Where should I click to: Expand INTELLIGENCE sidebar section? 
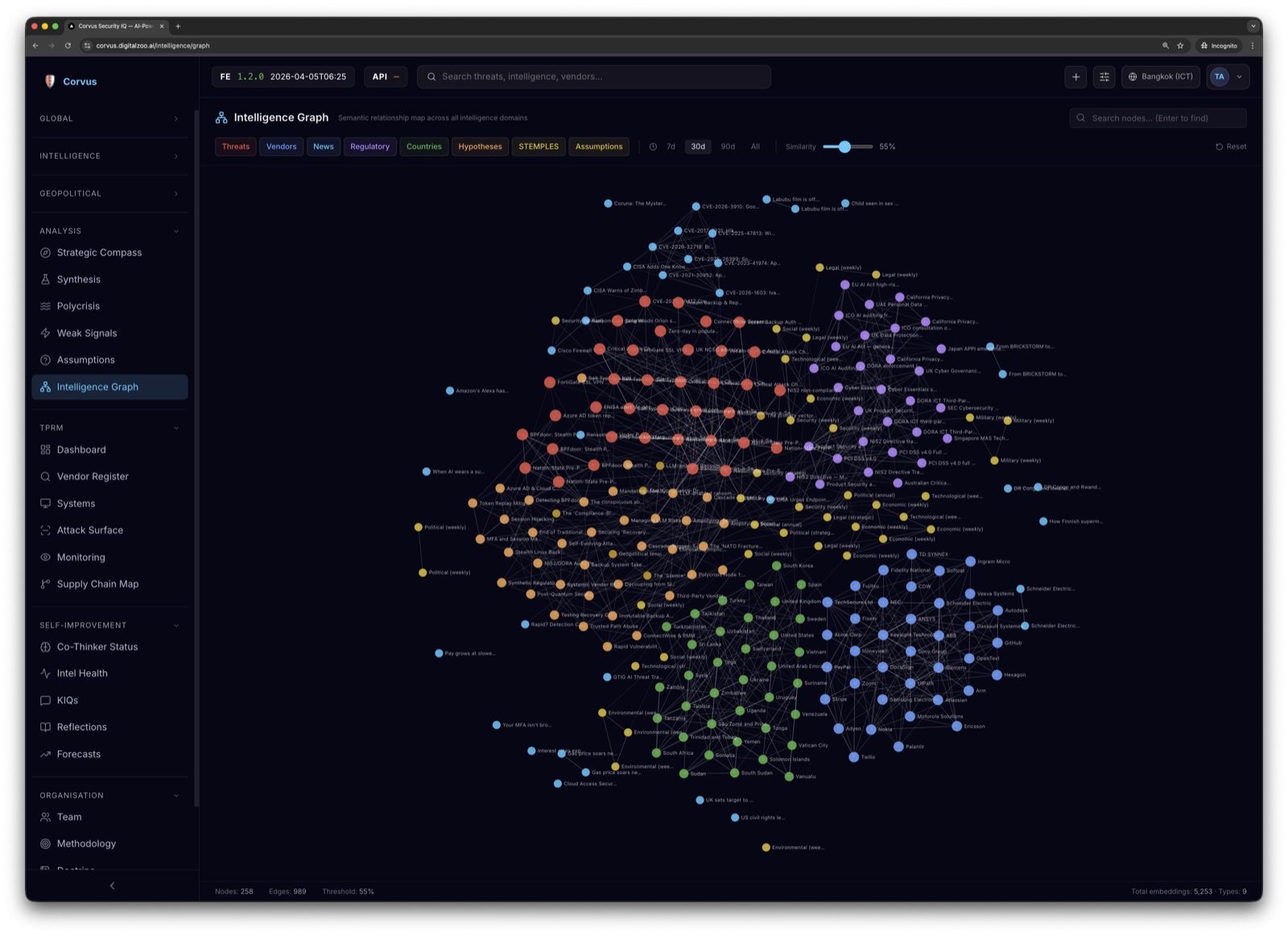[109, 156]
